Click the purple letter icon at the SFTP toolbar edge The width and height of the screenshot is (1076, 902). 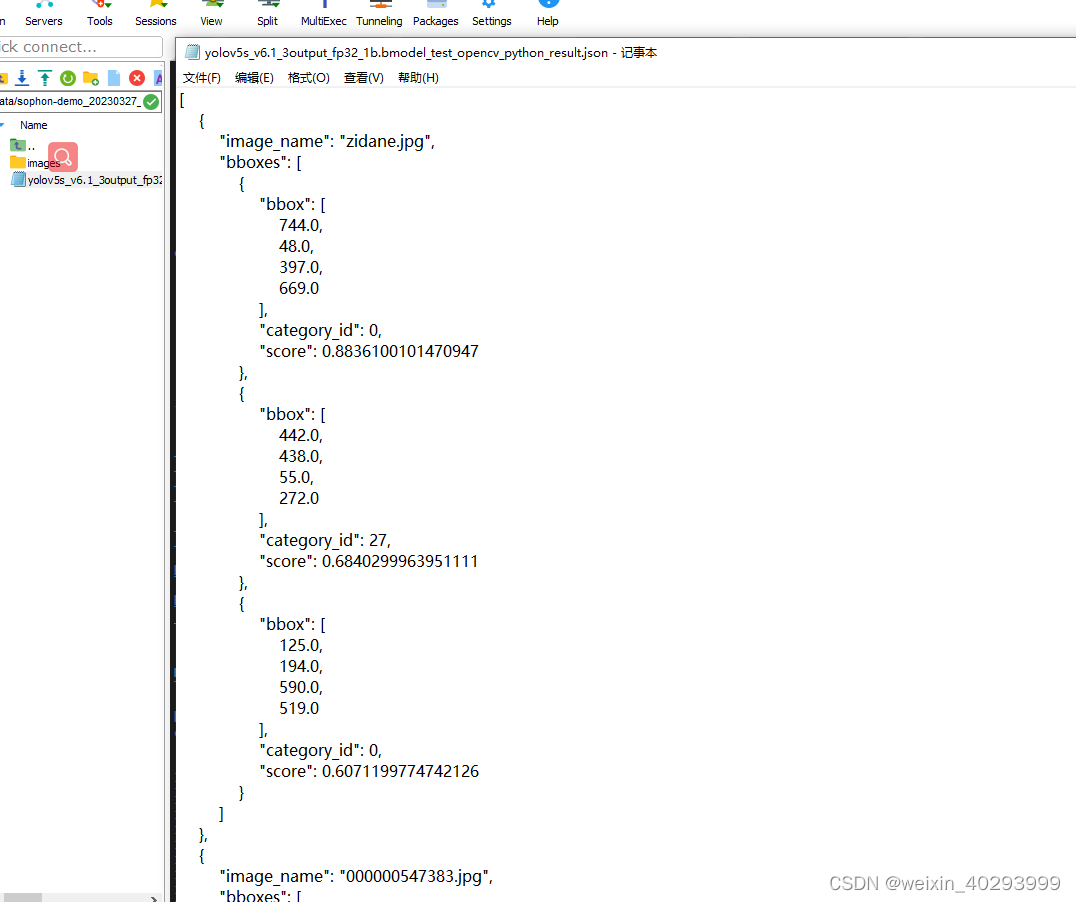click(x=159, y=78)
